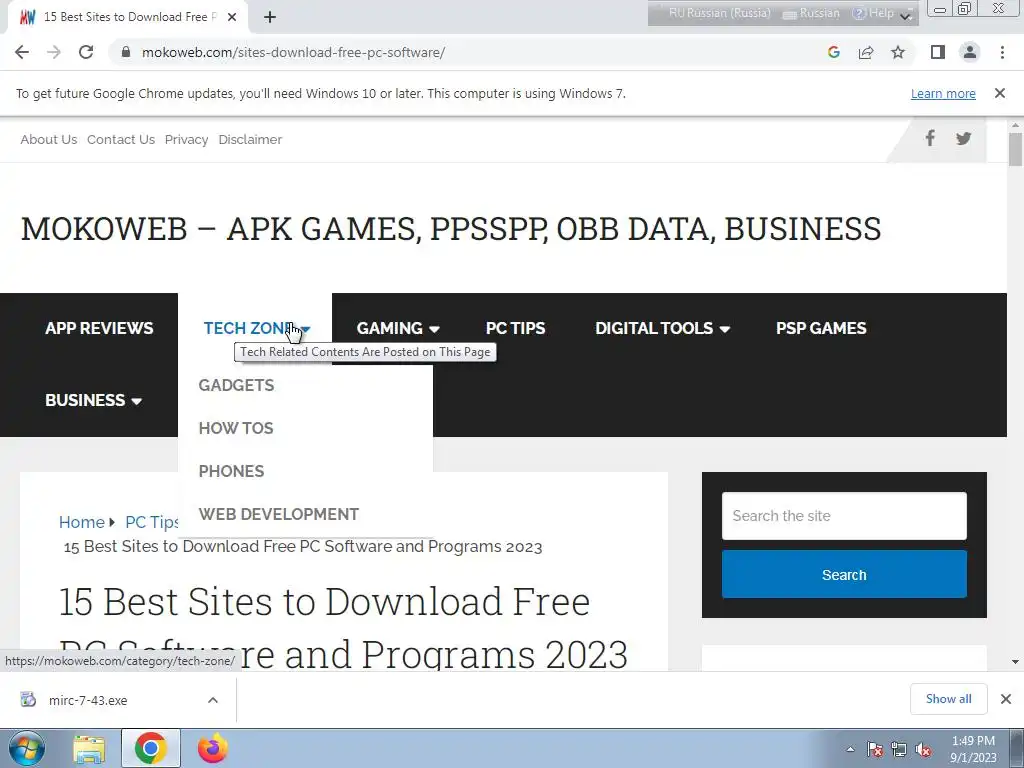Click the mirc-7-43.exe download file icon
This screenshot has height=768, width=1024.
pyautogui.click(x=28, y=699)
